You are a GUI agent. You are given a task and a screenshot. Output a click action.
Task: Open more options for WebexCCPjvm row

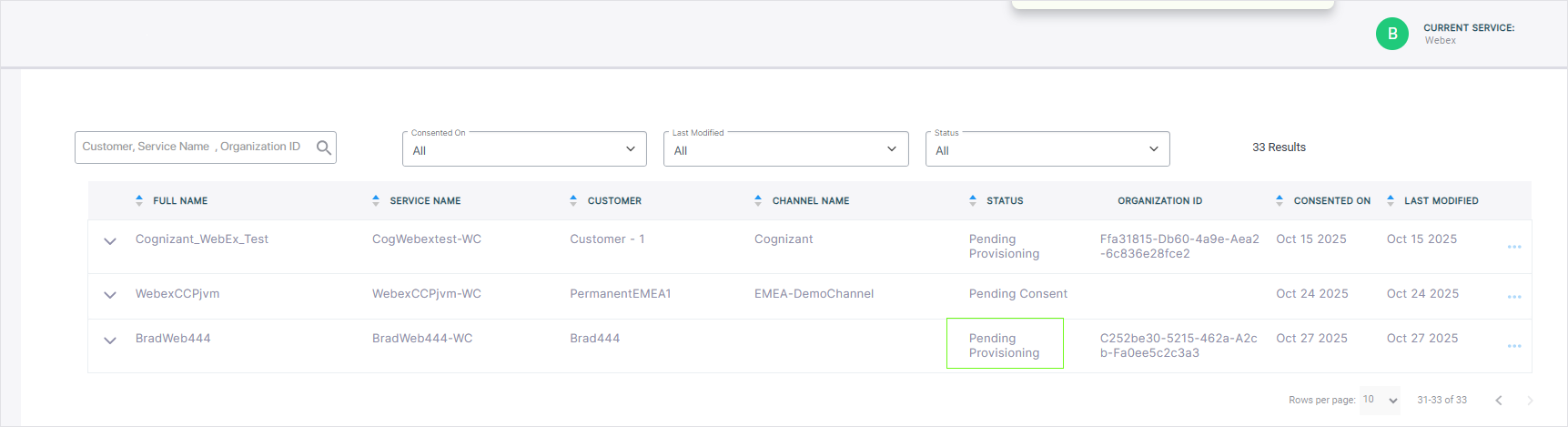(x=1514, y=297)
